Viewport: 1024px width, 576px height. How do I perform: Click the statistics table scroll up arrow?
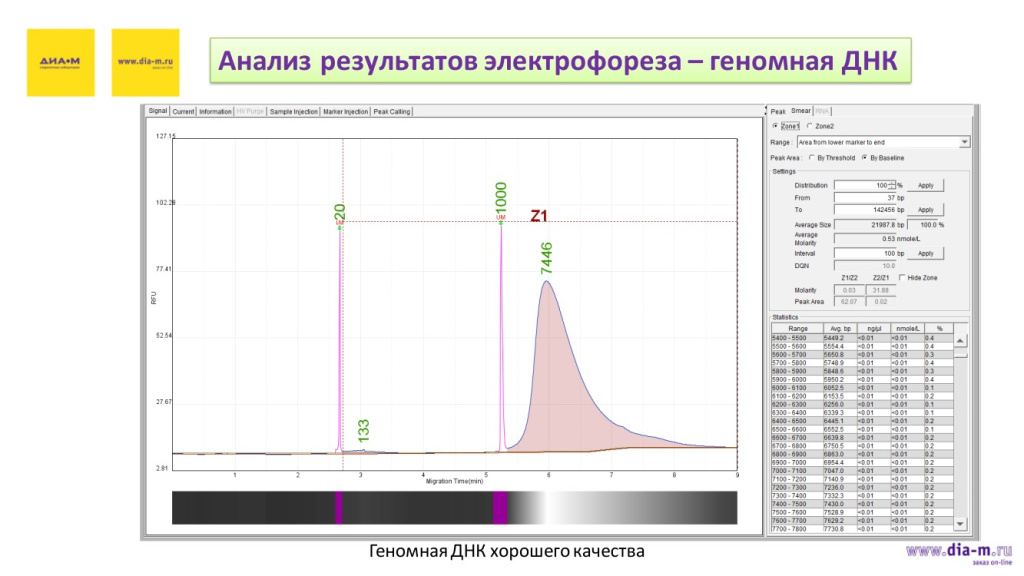click(x=961, y=339)
